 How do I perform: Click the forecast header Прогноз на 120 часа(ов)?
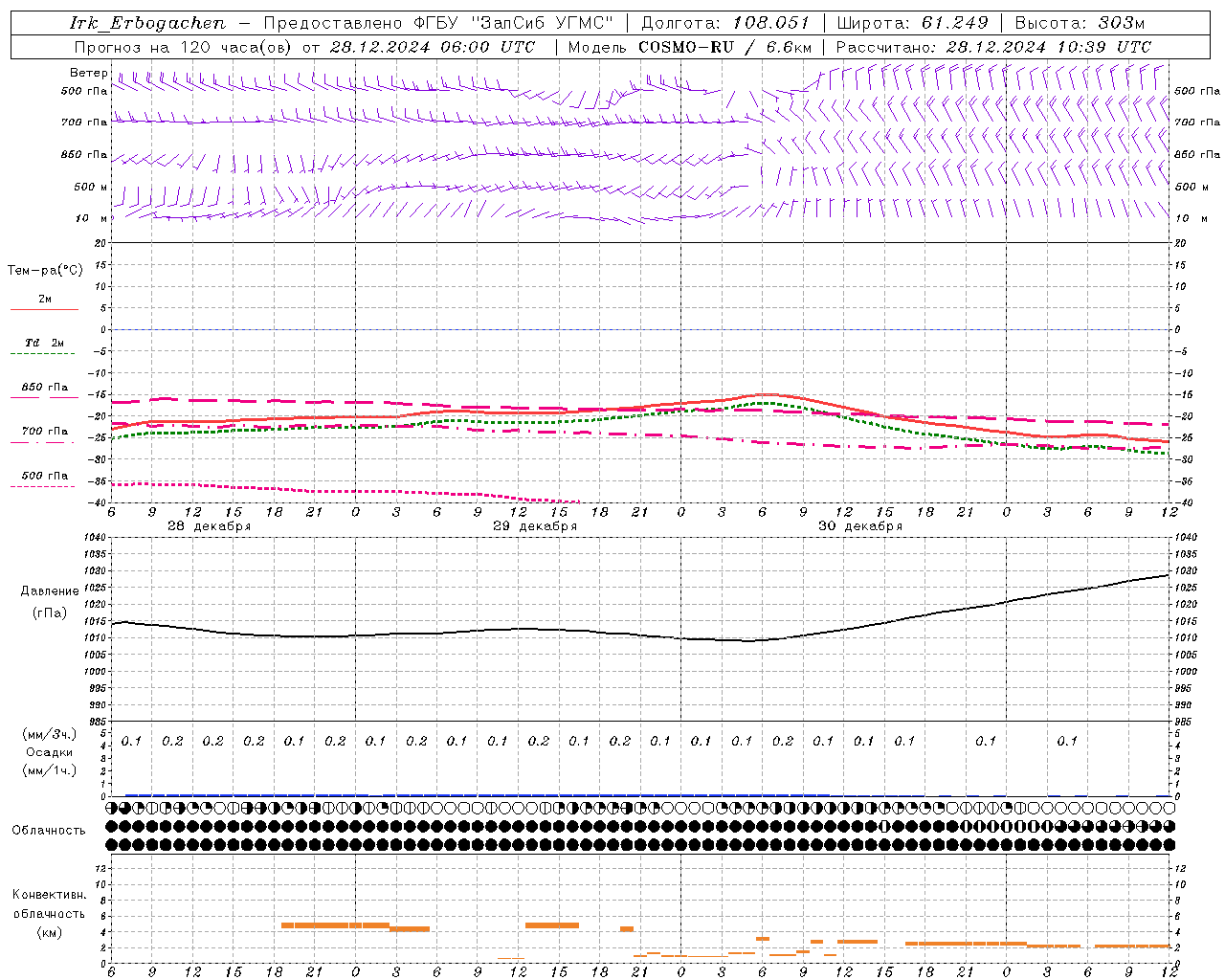click(185, 47)
